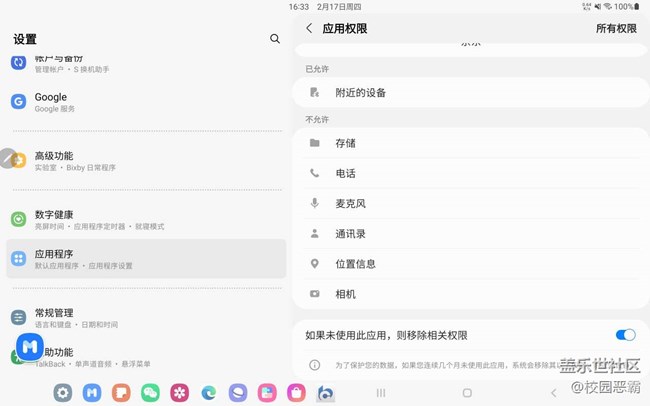
Task: Tap the 相机 camera icon
Action: (x=315, y=294)
